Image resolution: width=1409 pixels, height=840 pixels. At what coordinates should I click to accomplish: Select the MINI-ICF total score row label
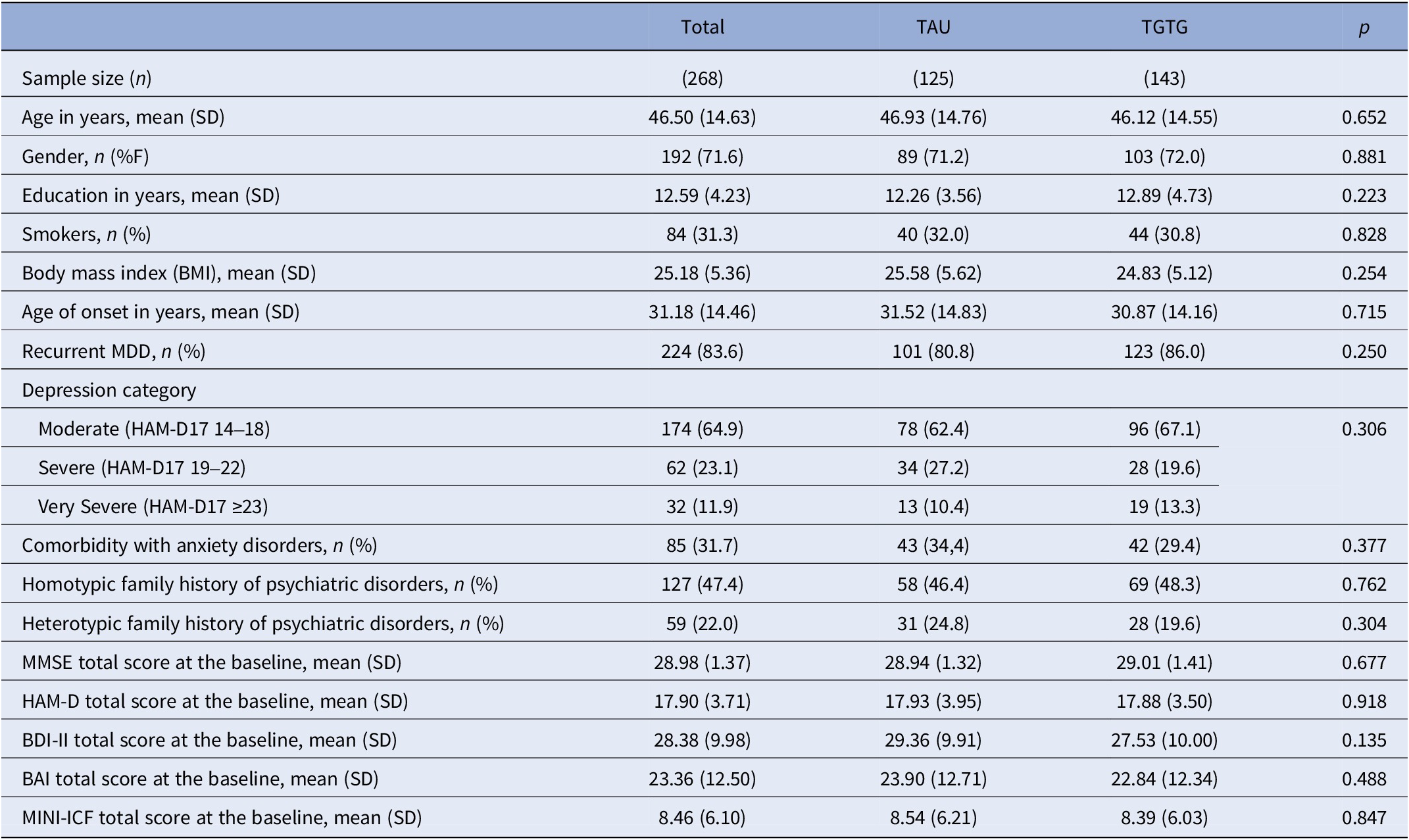tap(222, 818)
